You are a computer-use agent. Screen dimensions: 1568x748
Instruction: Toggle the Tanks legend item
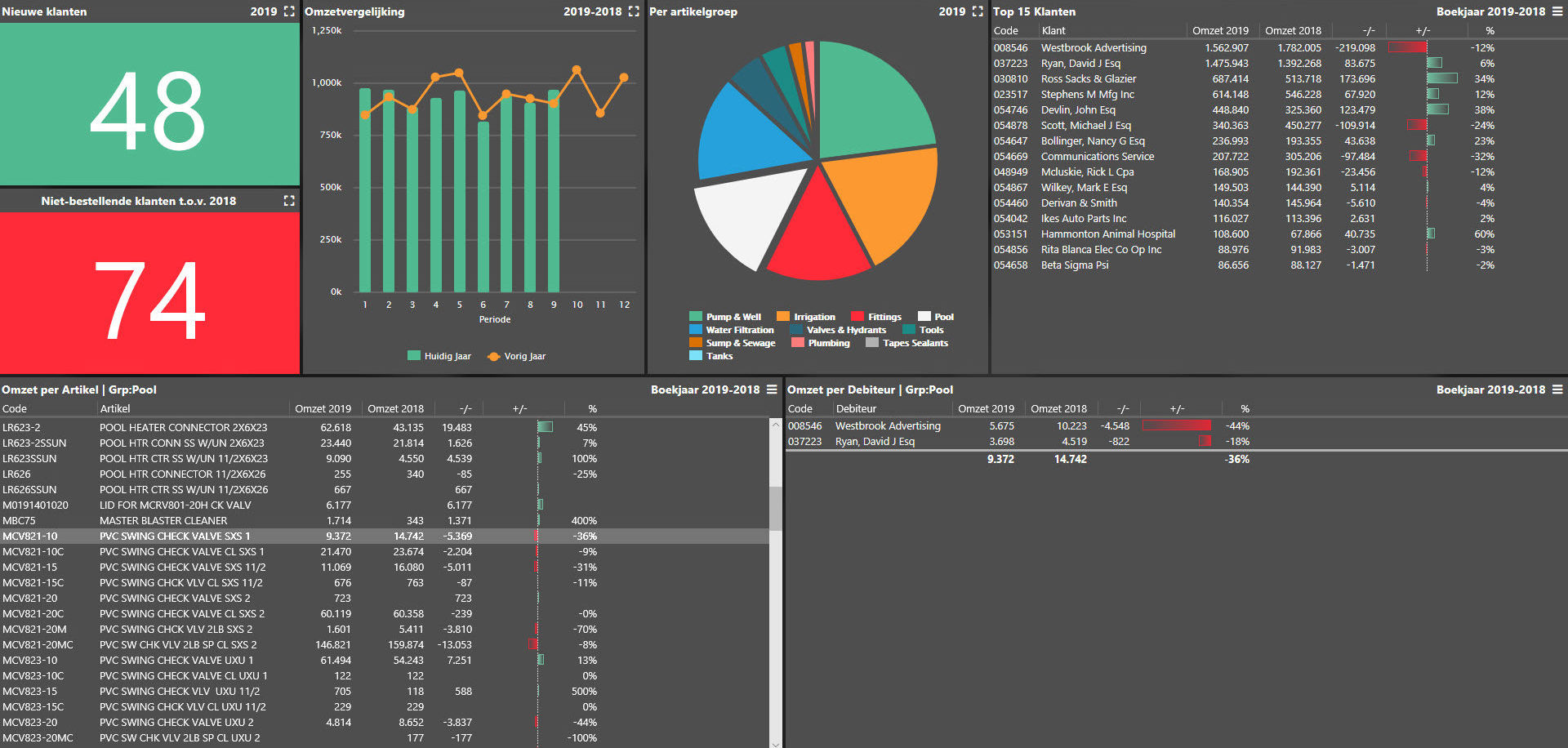[x=711, y=356]
